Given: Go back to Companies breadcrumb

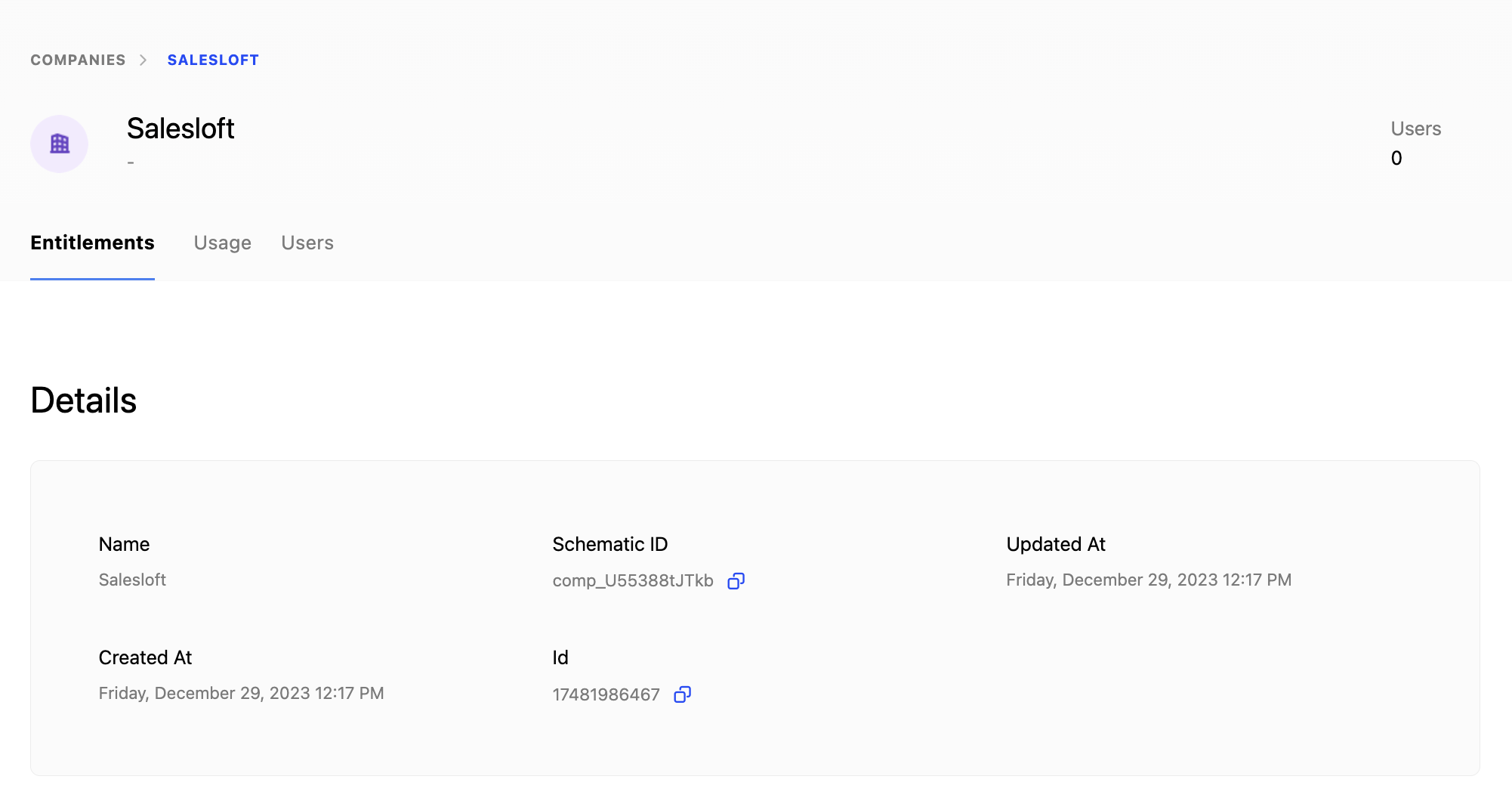Looking at the screenshot, I should tap(78, 60).
